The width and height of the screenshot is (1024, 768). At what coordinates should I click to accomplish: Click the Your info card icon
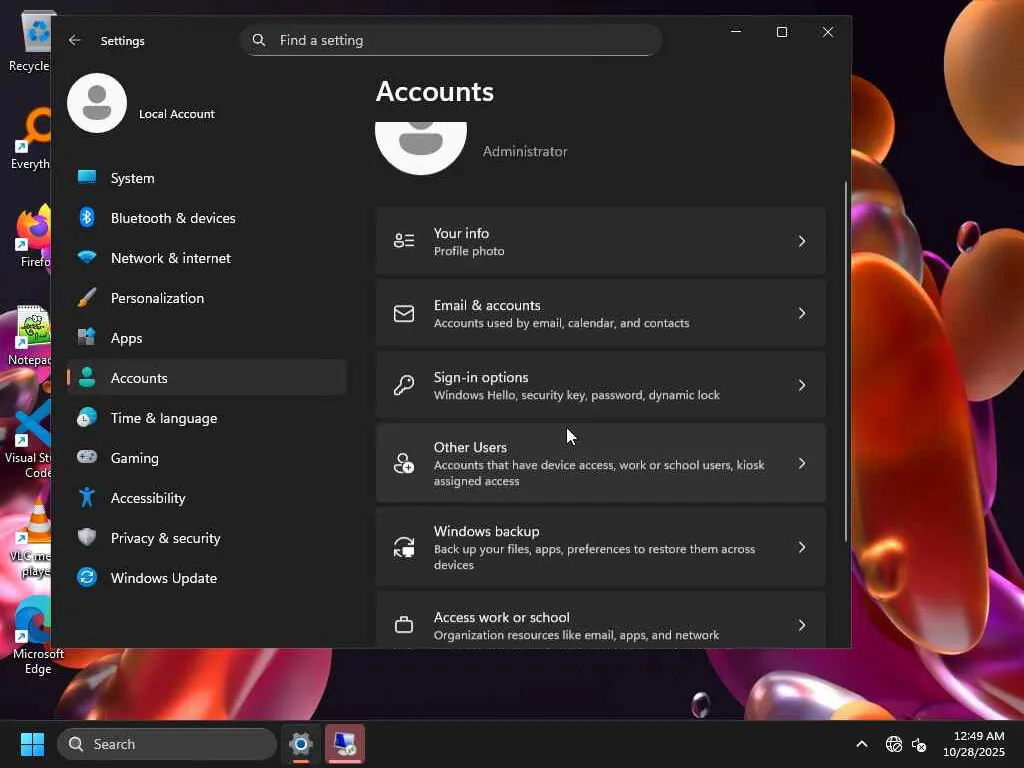coord(404,241)
